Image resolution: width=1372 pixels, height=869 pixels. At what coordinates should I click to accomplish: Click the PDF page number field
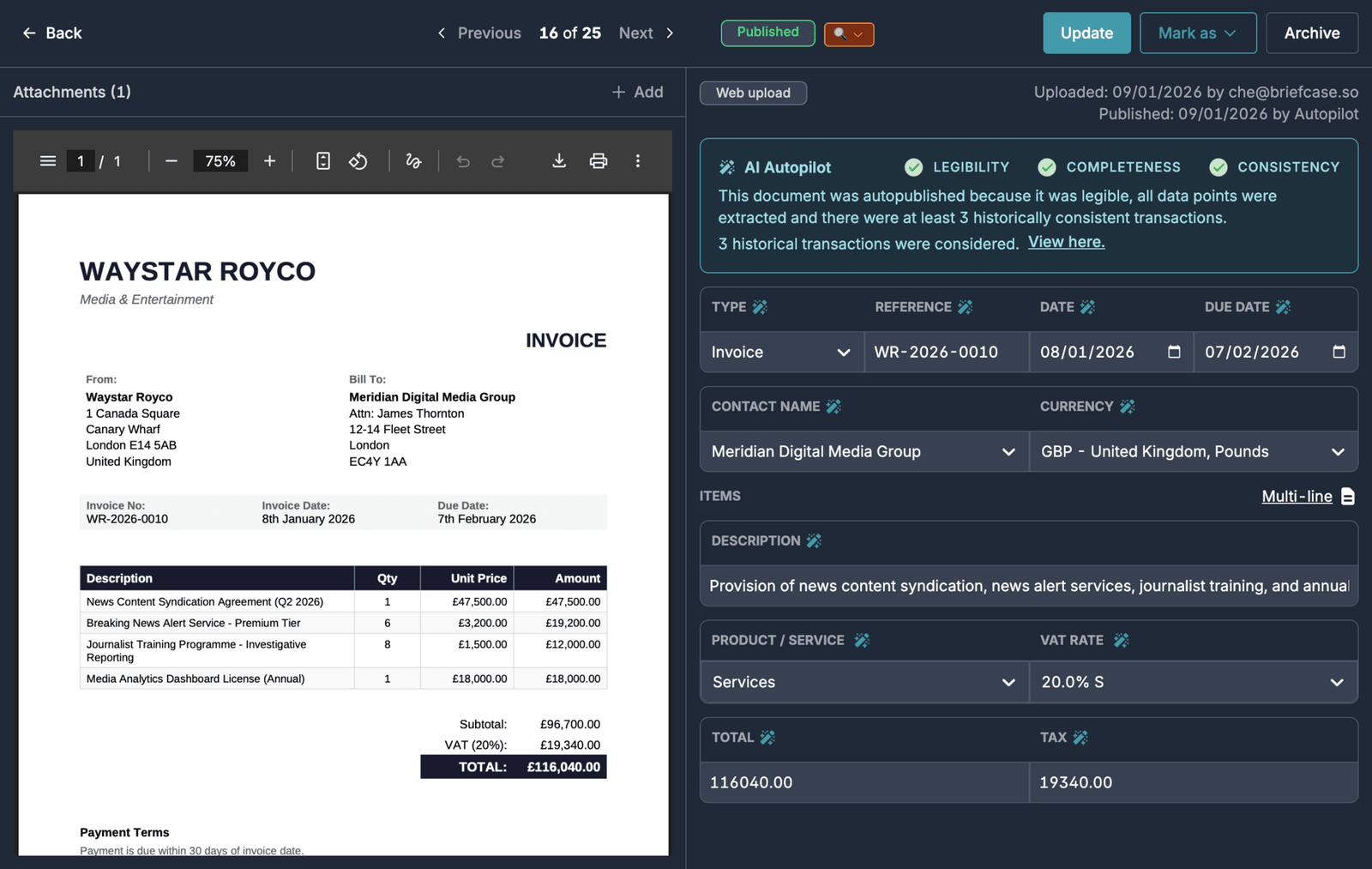click(x=81, y=160)
